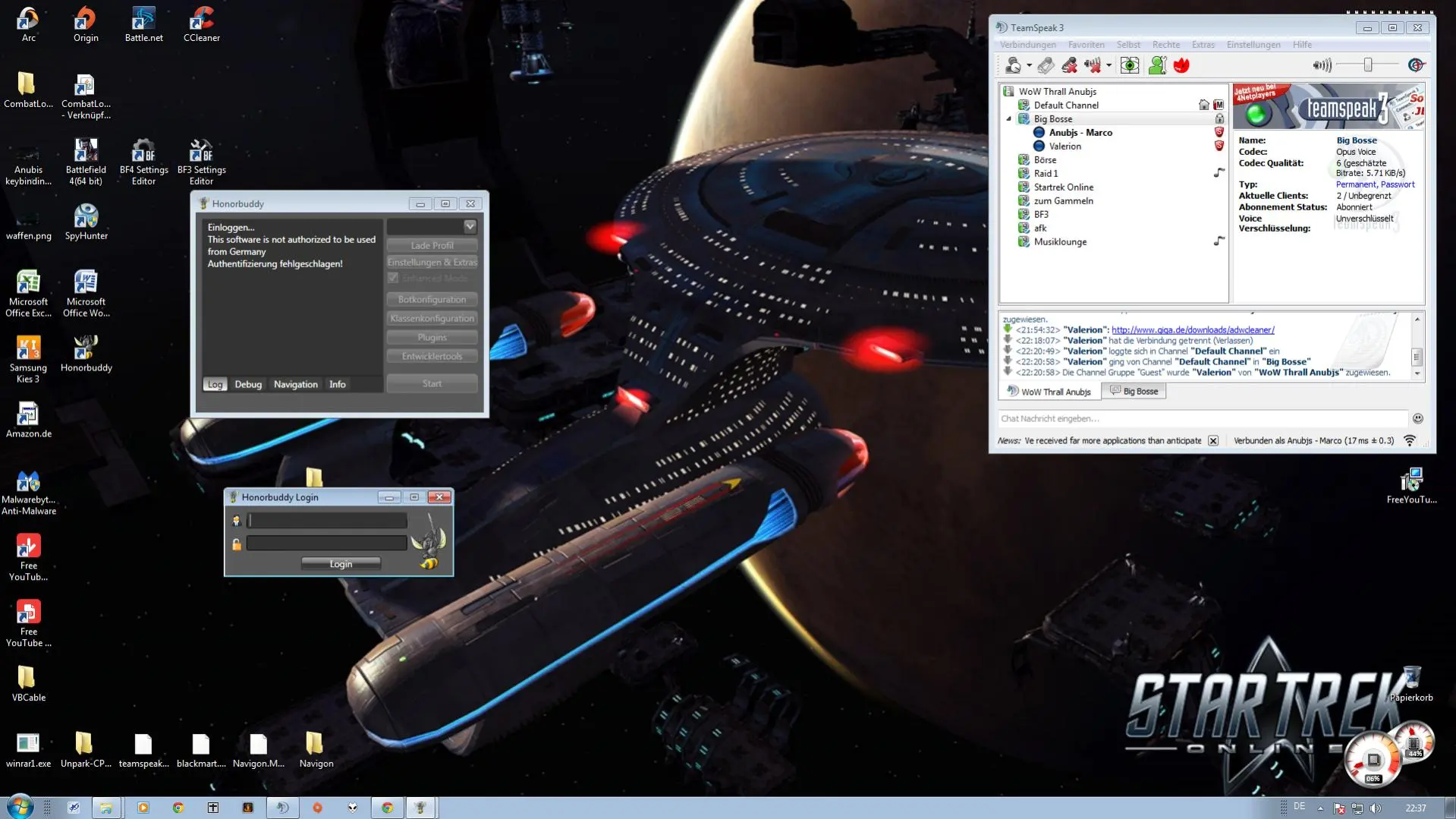Switch to the Debug tab in Honorbuddy

(x=248, y=385)
